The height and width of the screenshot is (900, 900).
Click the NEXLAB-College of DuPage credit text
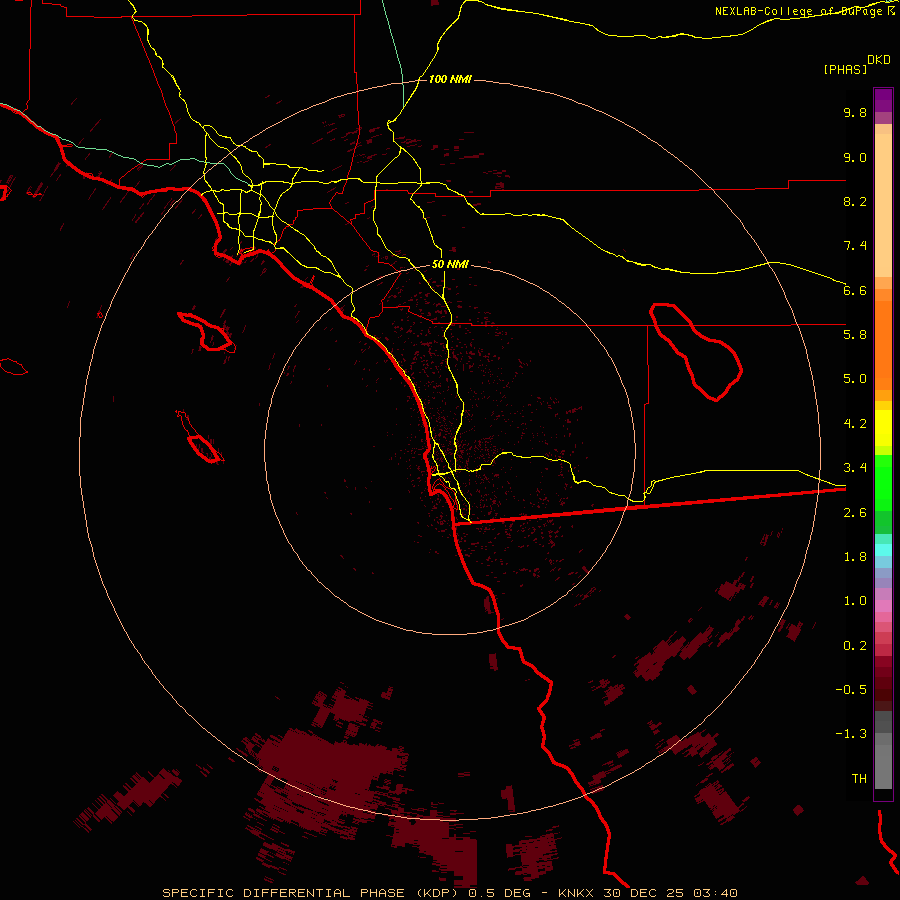(x=799, y=11)
